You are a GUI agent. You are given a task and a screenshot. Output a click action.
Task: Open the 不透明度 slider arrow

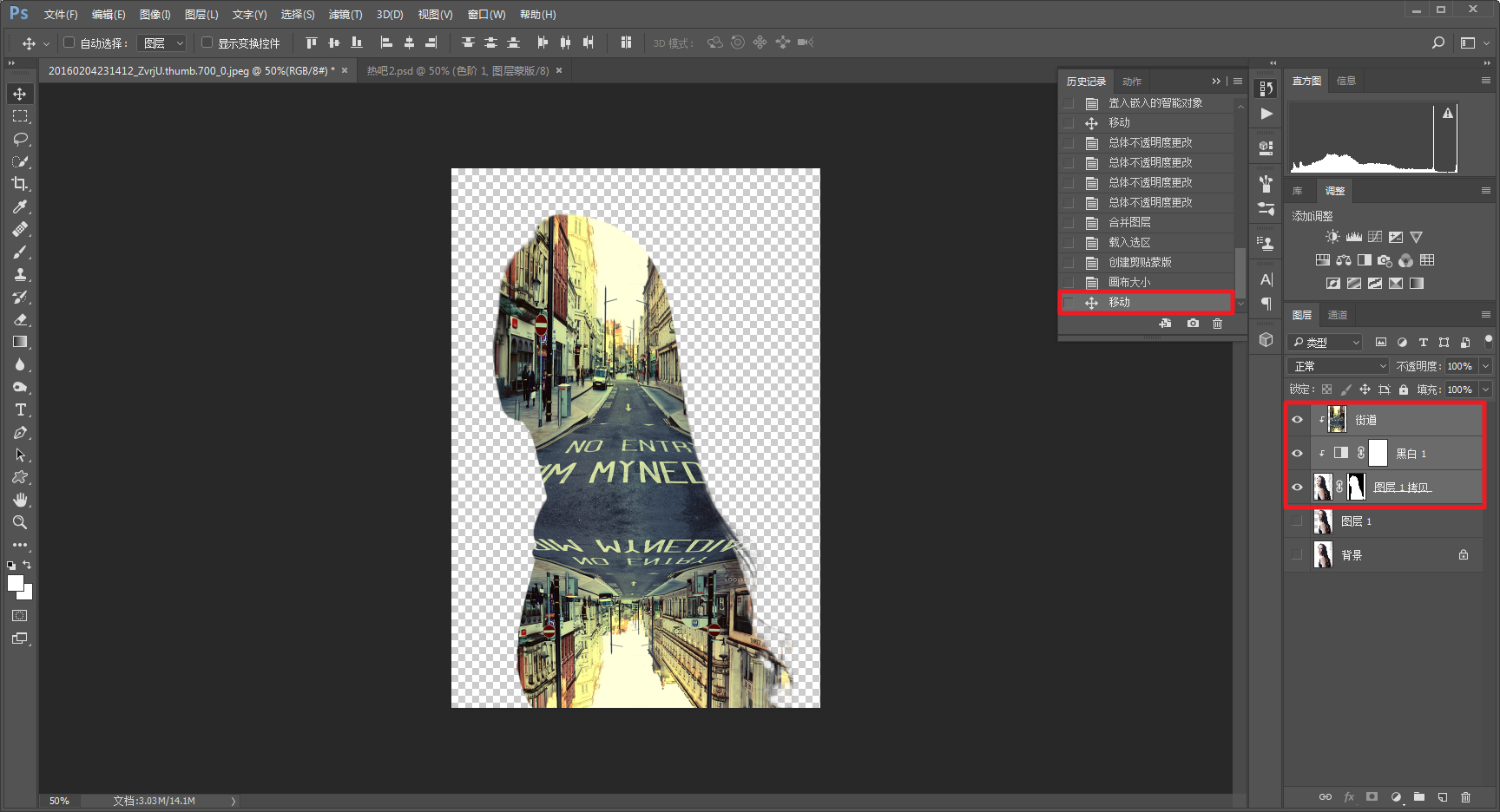(x=1485, y=366)
